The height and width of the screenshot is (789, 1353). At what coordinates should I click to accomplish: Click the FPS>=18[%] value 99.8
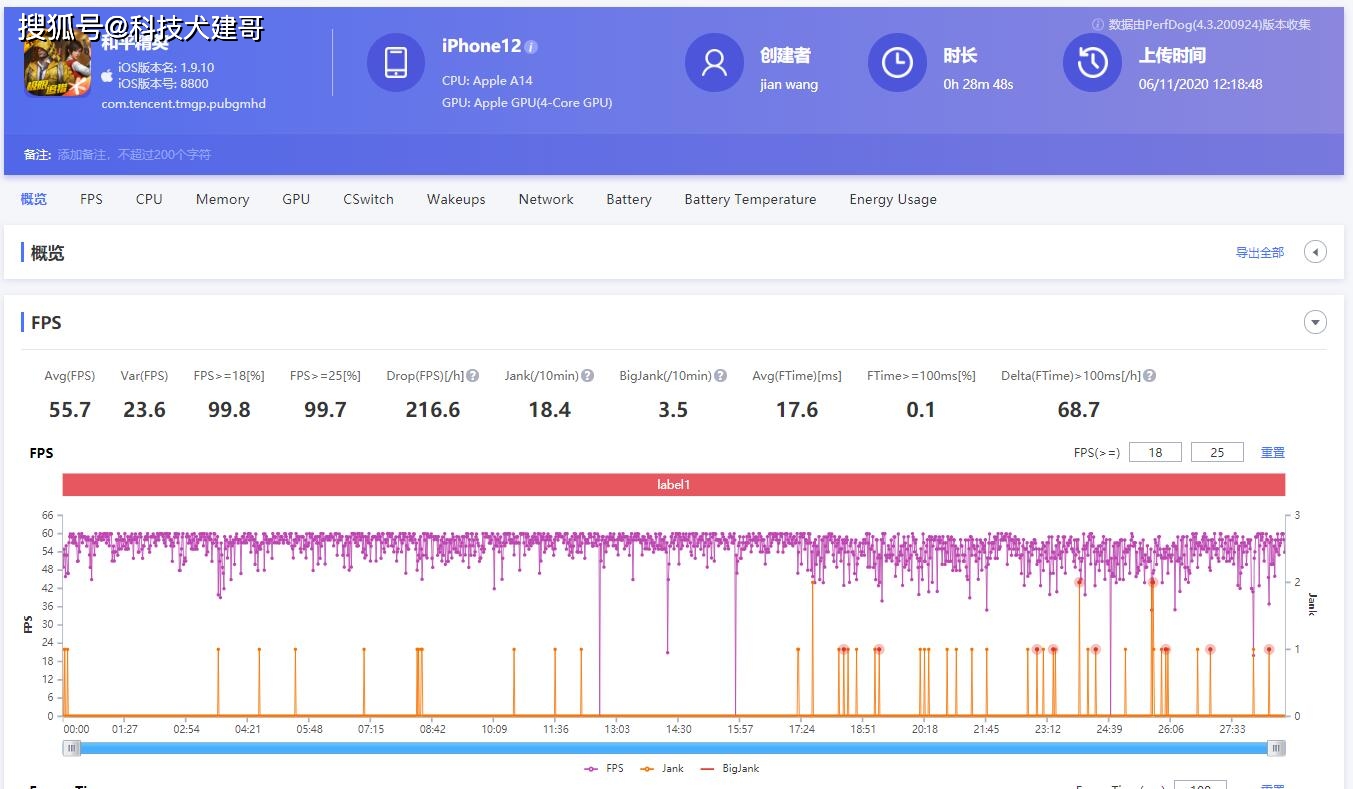click(229, 410)
